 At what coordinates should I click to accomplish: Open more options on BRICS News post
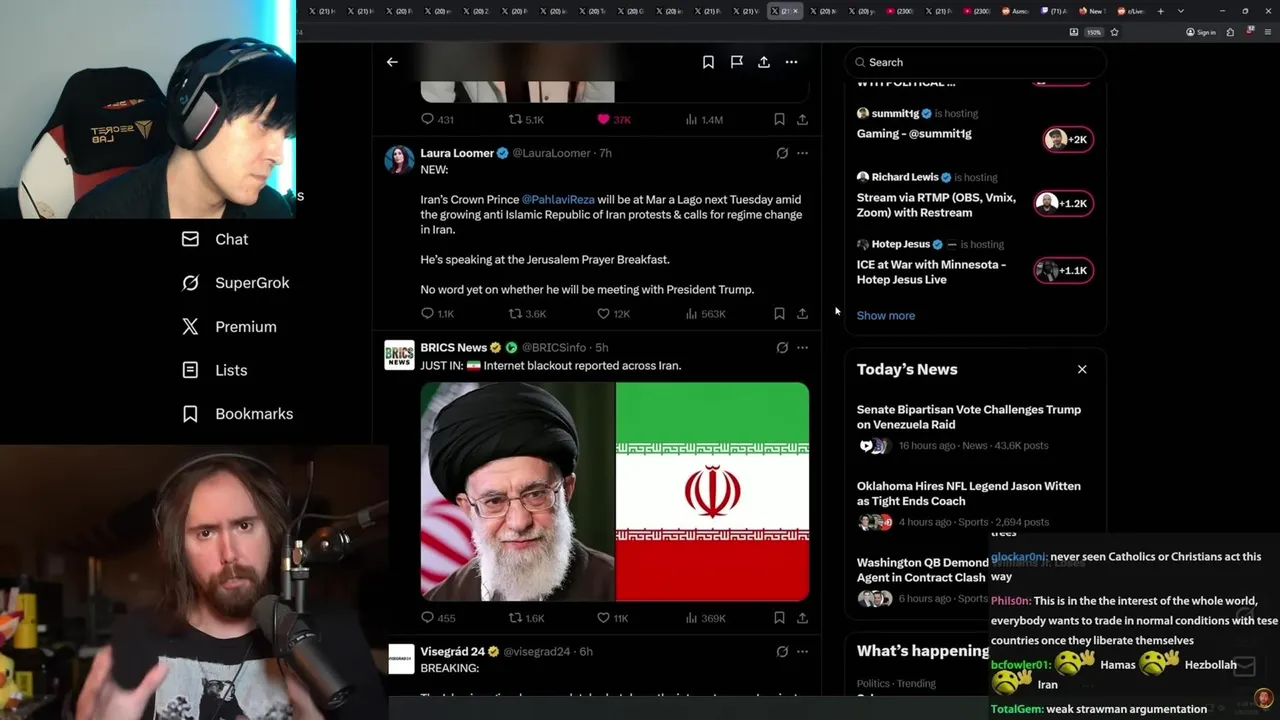click(x=802, y=348)
